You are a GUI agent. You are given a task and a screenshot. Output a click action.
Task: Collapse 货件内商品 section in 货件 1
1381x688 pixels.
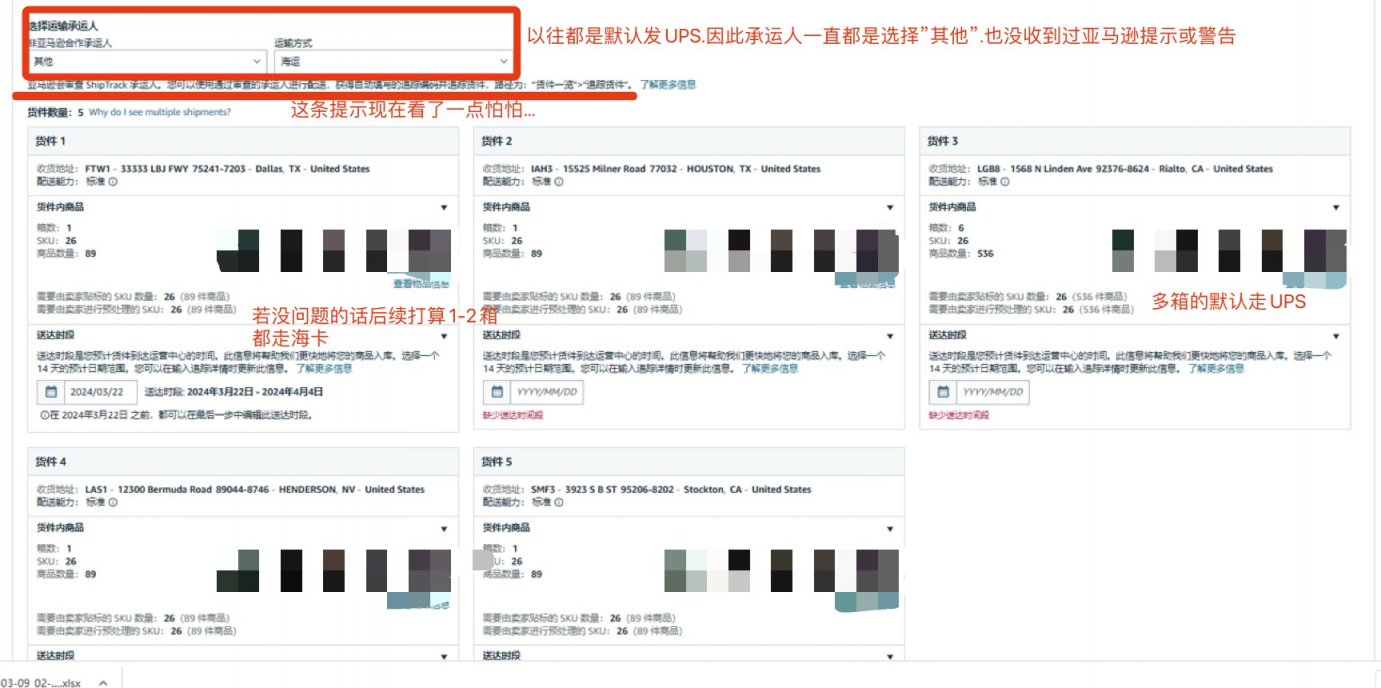coord(444,208)
